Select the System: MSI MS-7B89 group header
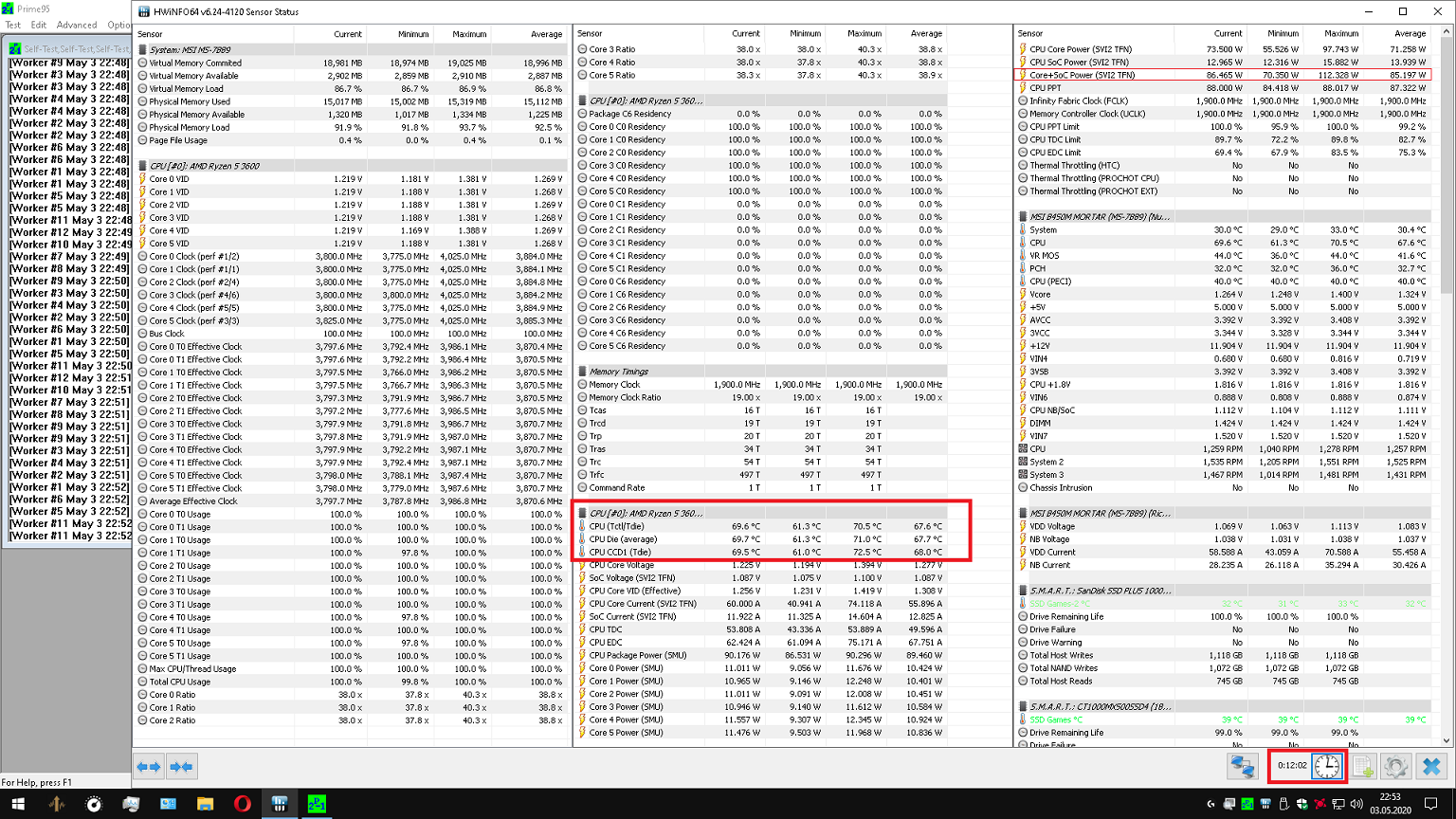Screen dimensions: 1456x819 352,49
